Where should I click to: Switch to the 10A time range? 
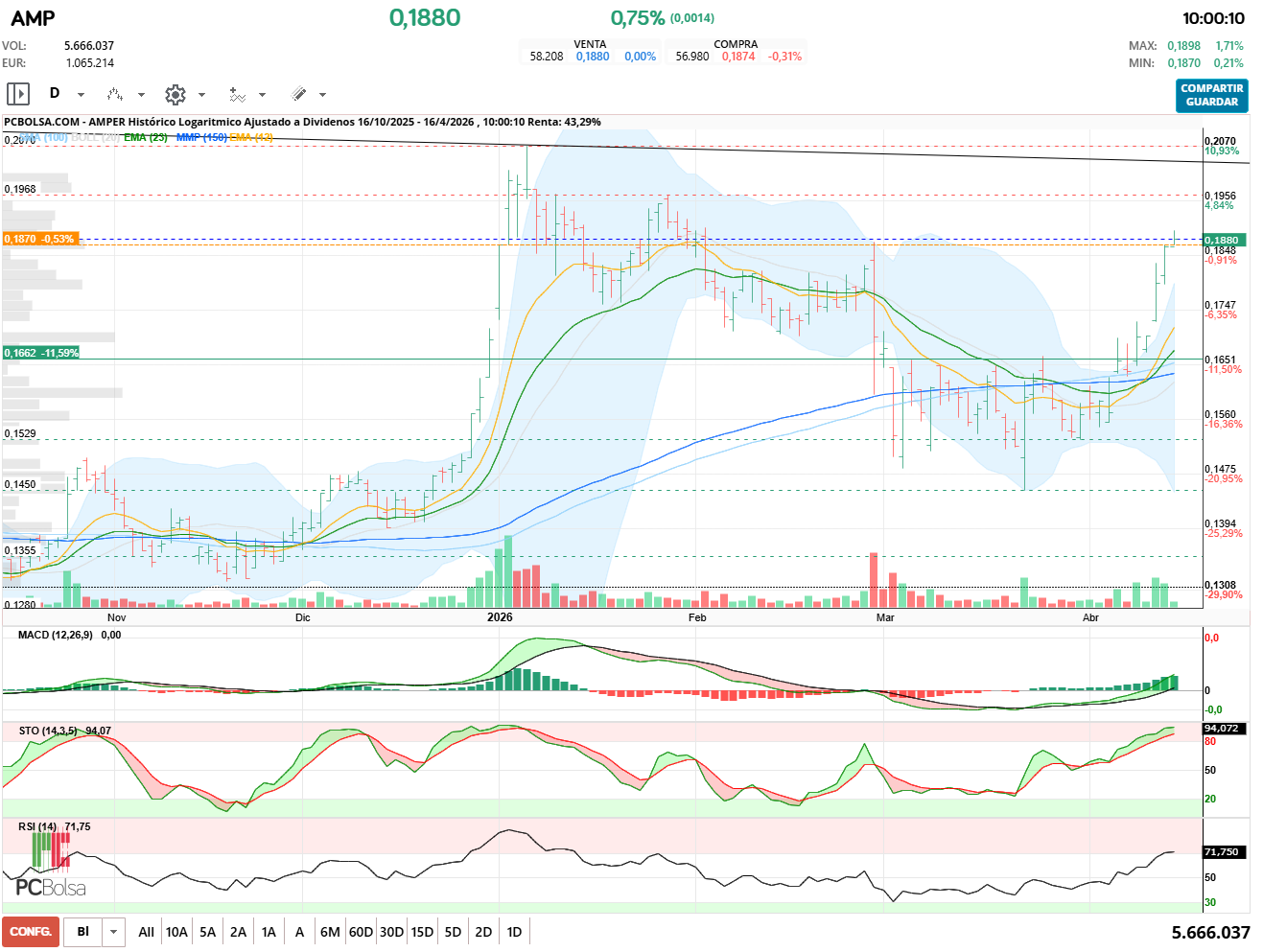point(176,932)
